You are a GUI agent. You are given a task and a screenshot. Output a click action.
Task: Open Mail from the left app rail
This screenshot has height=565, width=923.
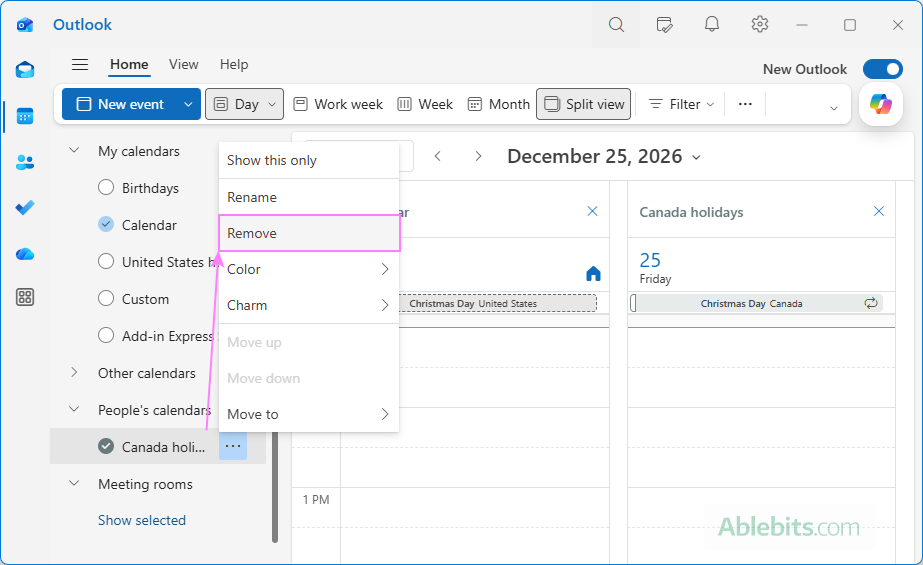click(25, 70)
